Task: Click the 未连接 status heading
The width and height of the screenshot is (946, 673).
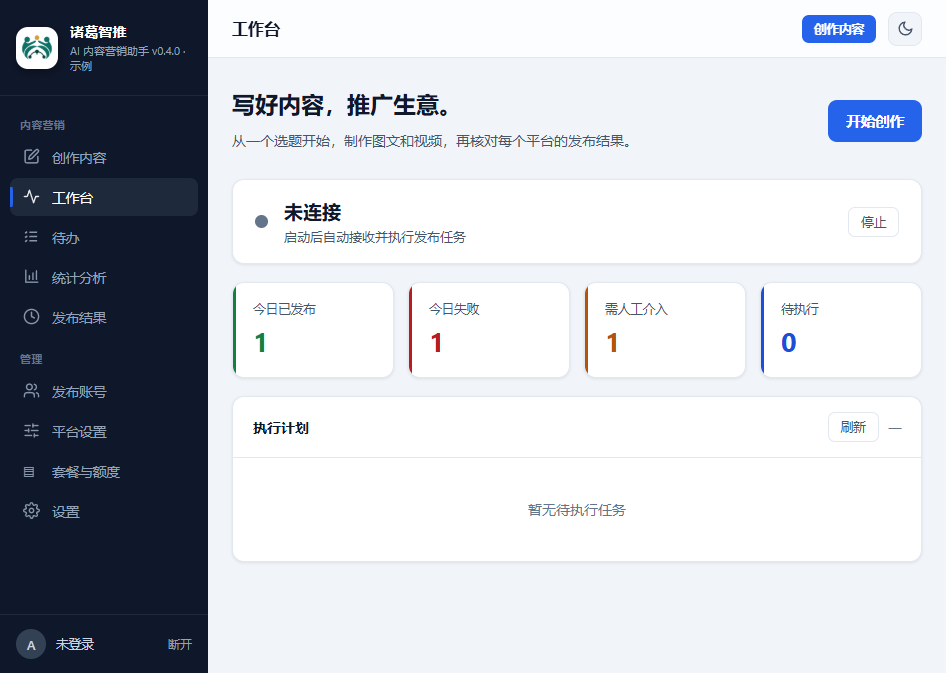Action: pyautogui.click(x=313, y=212)
